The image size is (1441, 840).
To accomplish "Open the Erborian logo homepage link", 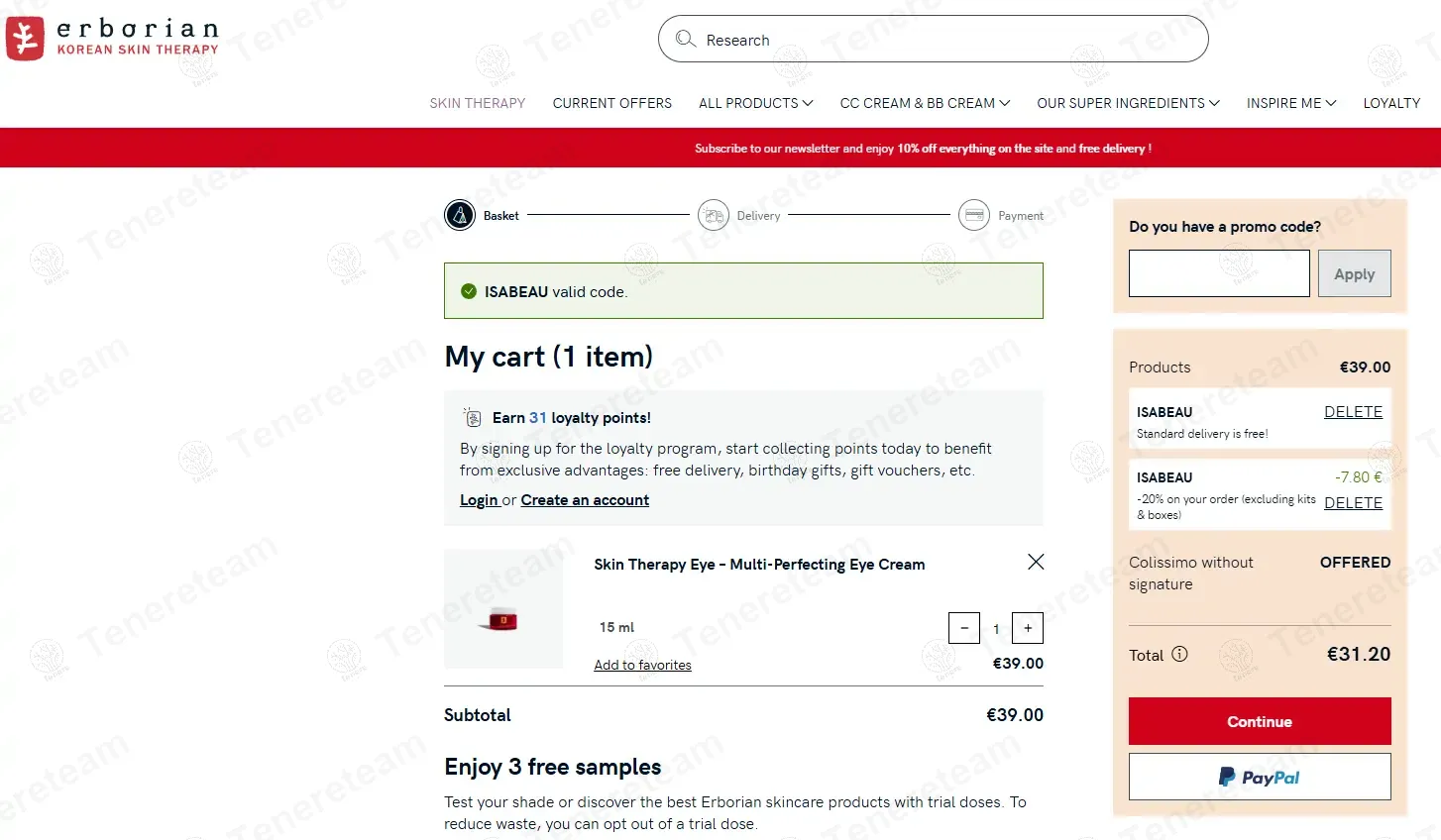I will [x=112, y=40].
